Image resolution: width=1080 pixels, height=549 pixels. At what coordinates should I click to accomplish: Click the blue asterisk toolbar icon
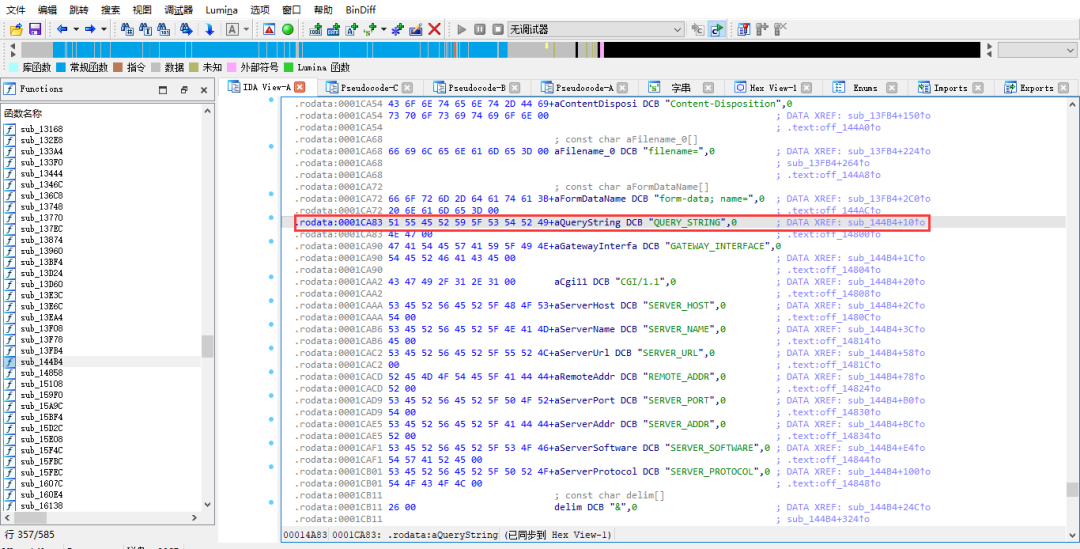click(397, 30)
